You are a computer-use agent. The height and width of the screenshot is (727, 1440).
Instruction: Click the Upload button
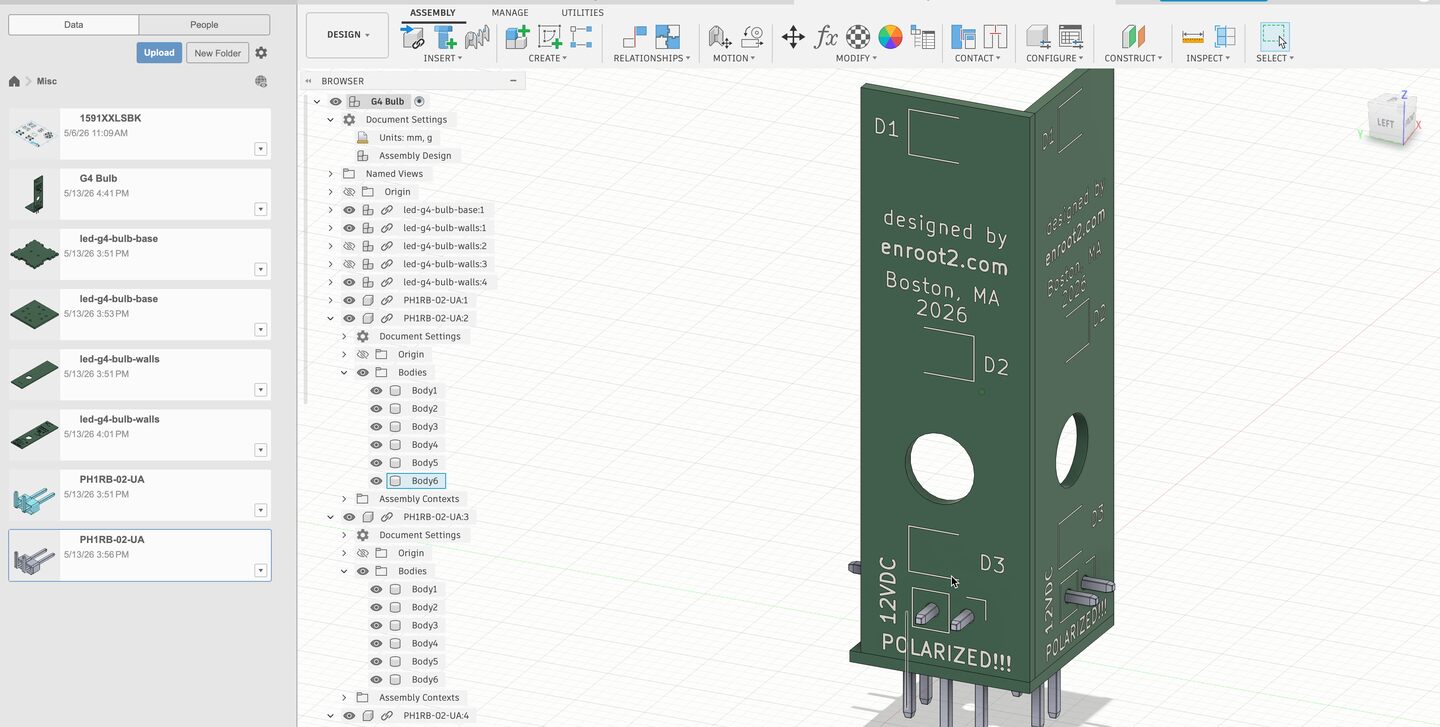159,53
